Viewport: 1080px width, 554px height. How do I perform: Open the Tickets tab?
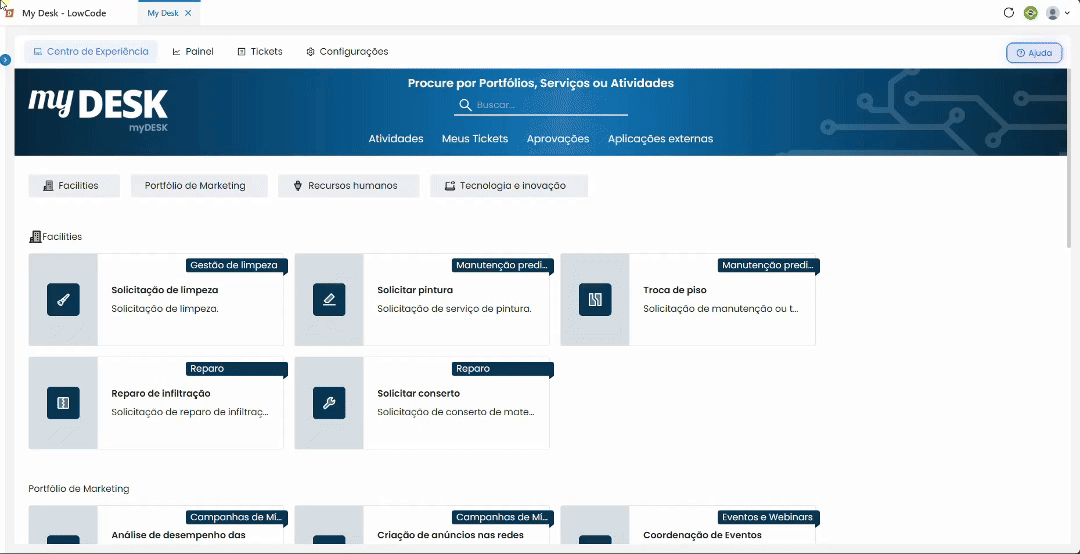click(260, 52)
